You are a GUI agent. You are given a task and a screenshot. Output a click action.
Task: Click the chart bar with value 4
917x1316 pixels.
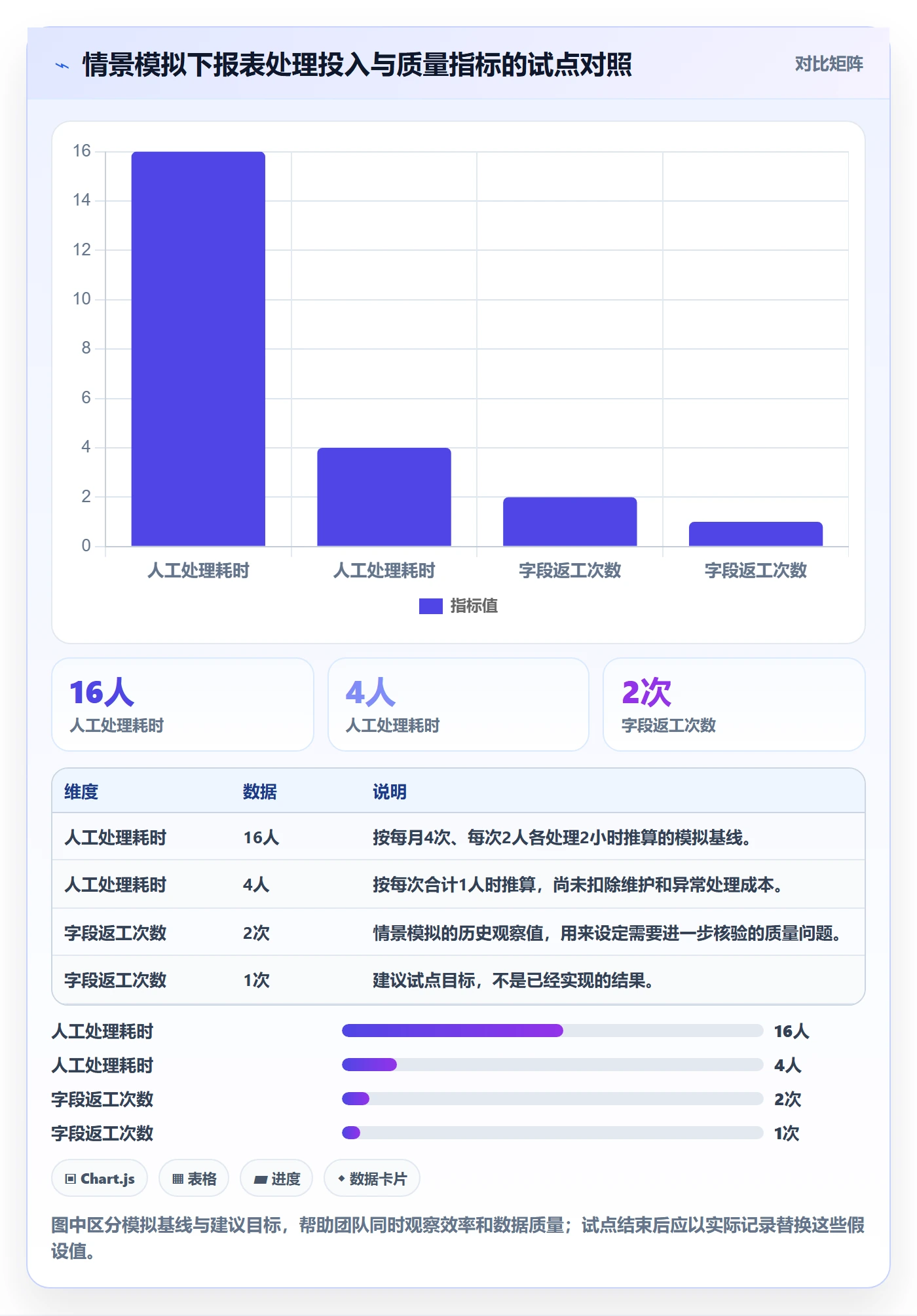[x=384, y=497]
